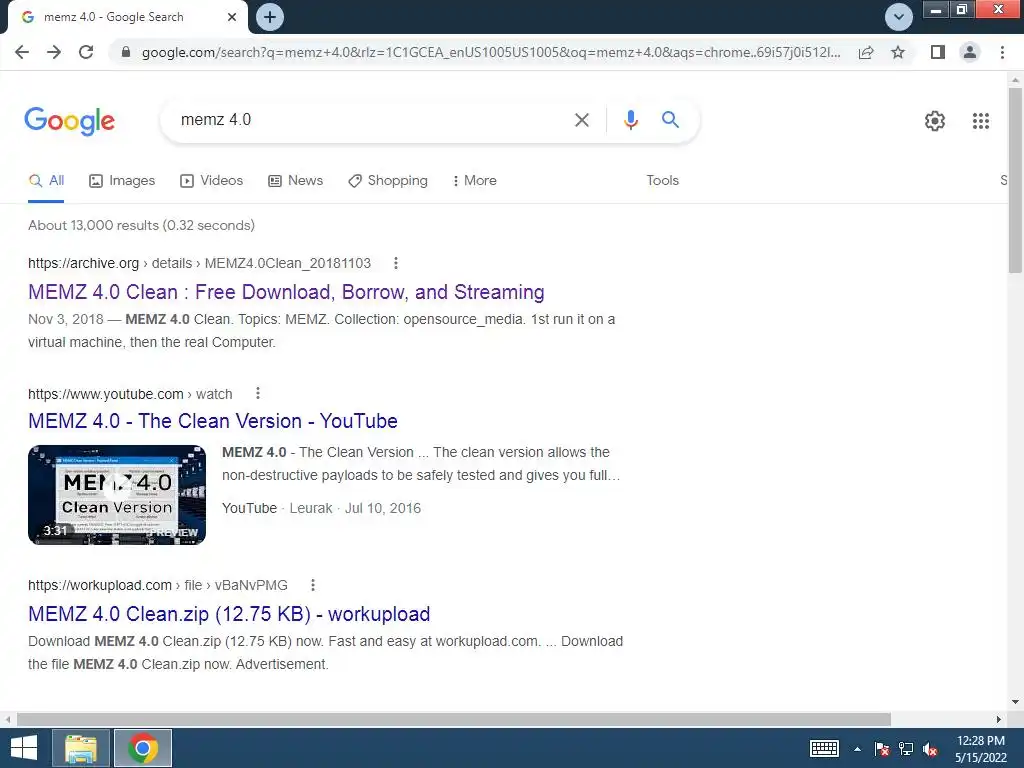Click the https://workupload.com breadcrumb text

pos(100,585)
